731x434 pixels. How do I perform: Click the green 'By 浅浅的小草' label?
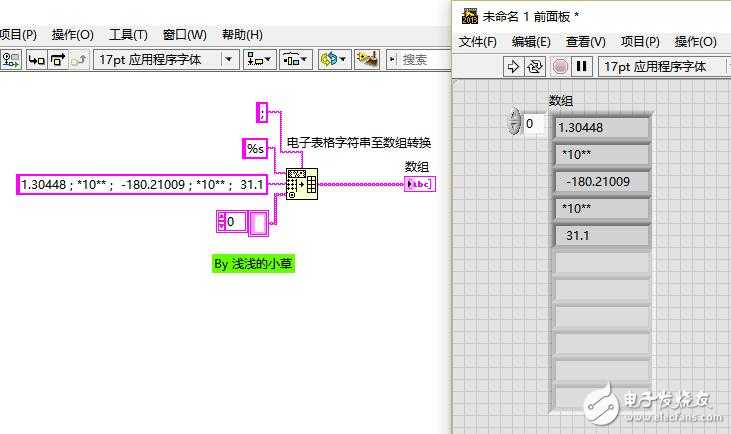pyautogui.click(x=253, y=264)
